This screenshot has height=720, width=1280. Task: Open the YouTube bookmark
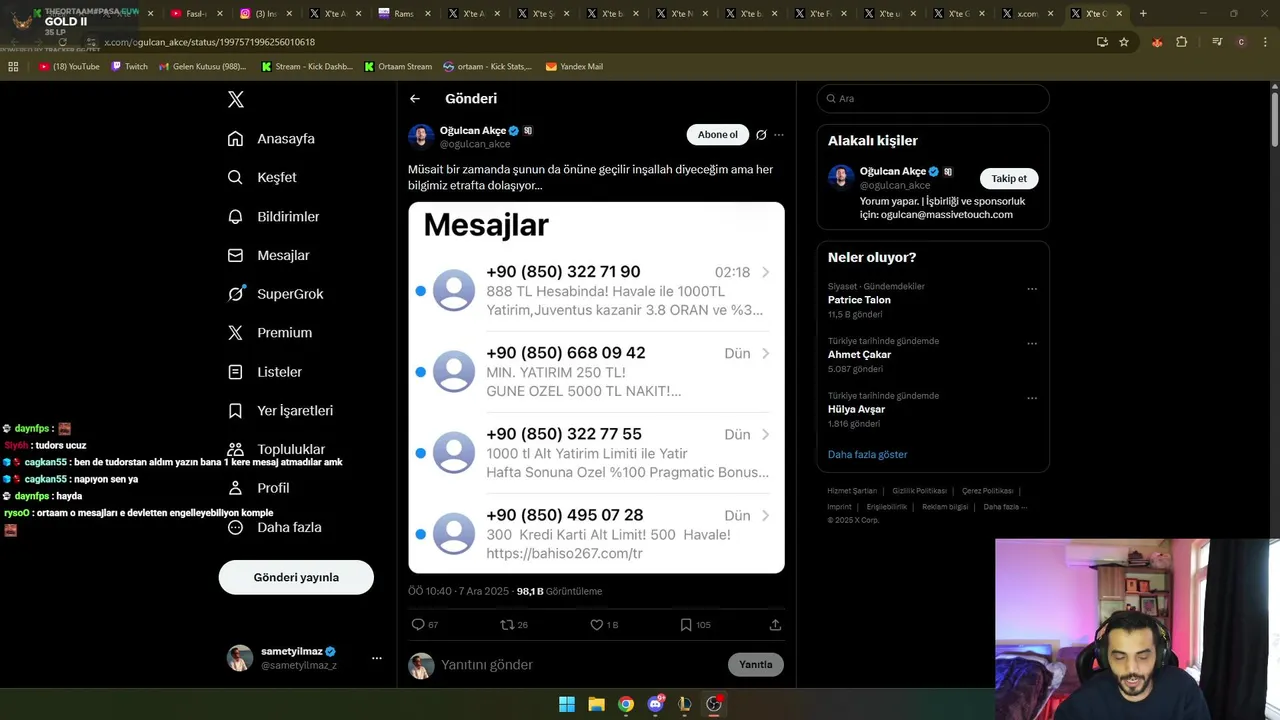click(70, 67)
